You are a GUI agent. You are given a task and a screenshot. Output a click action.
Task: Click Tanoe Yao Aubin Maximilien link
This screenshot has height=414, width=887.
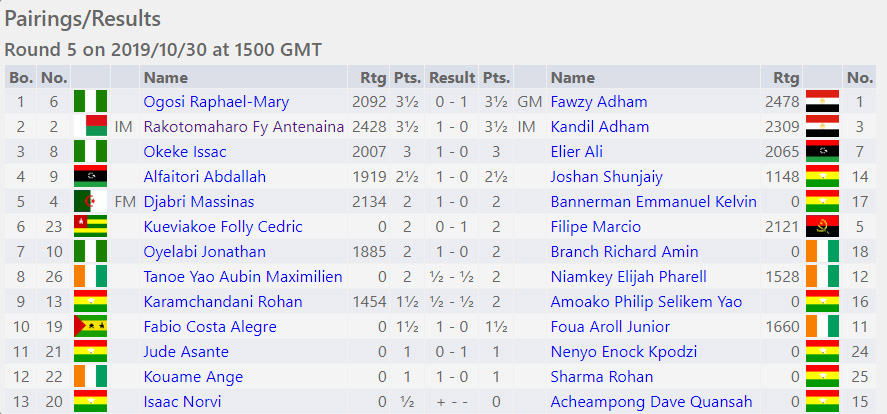243,277
